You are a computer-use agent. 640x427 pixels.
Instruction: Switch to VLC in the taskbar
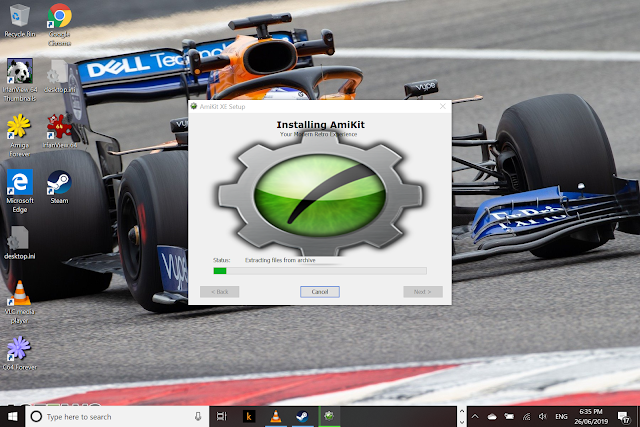(x=276, y=416)
